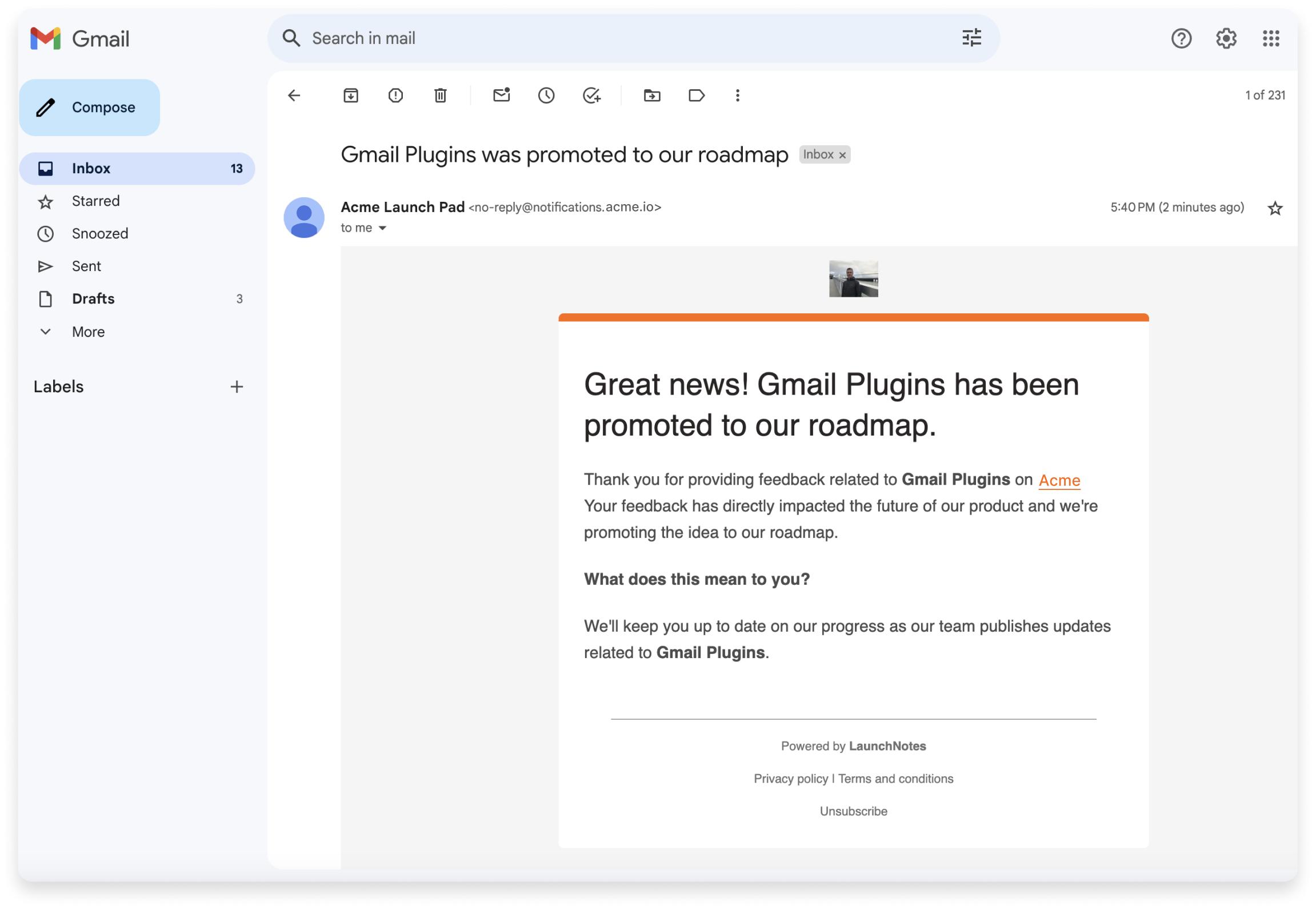This screenshot has height=909, width=1316.
Task: Open the Inbox folder
Action: (137, 169)
